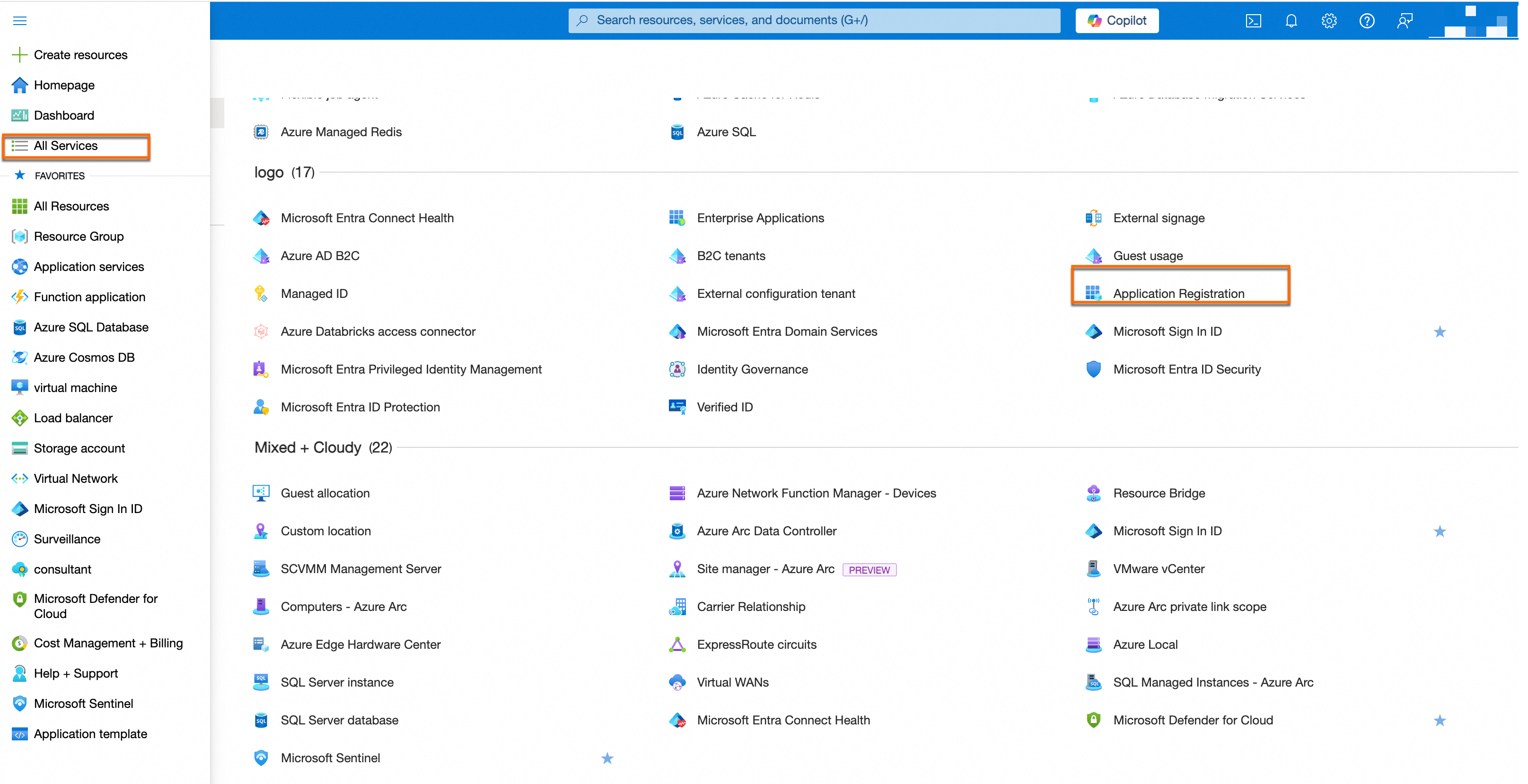The height and width of the screenshot is (784, 1528).
Task: Click the Copilot button
Action: pos(1116,21)
